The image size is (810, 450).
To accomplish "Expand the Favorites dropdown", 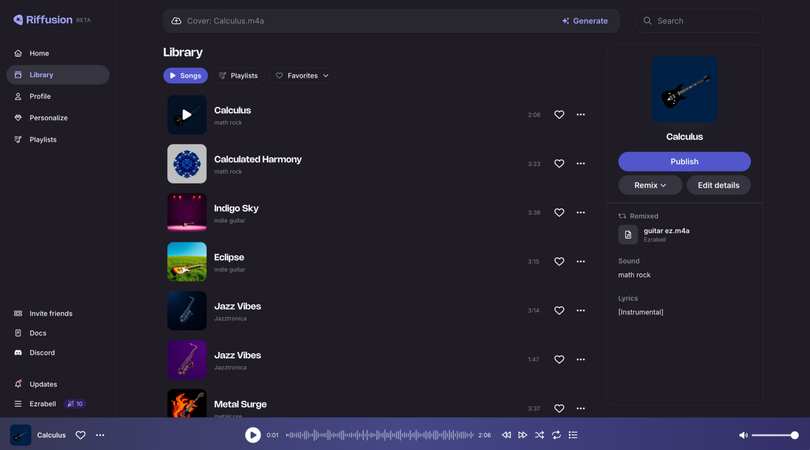I will click(x=302, y=75).
